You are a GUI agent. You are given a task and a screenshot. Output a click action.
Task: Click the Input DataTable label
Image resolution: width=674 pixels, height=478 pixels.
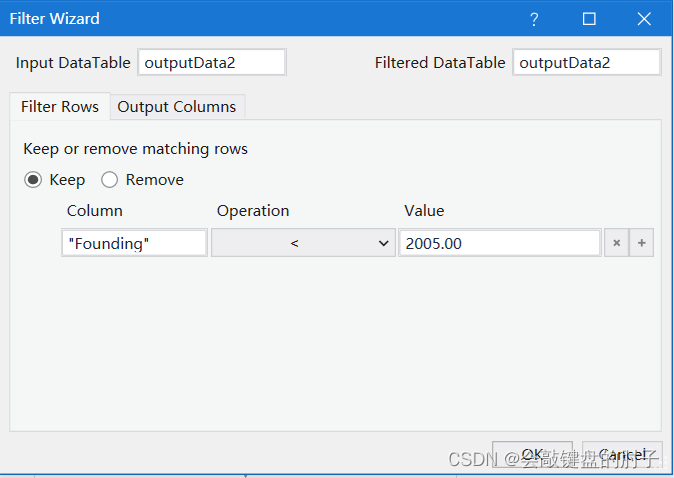pyautogui.click(x=73, y=62)
